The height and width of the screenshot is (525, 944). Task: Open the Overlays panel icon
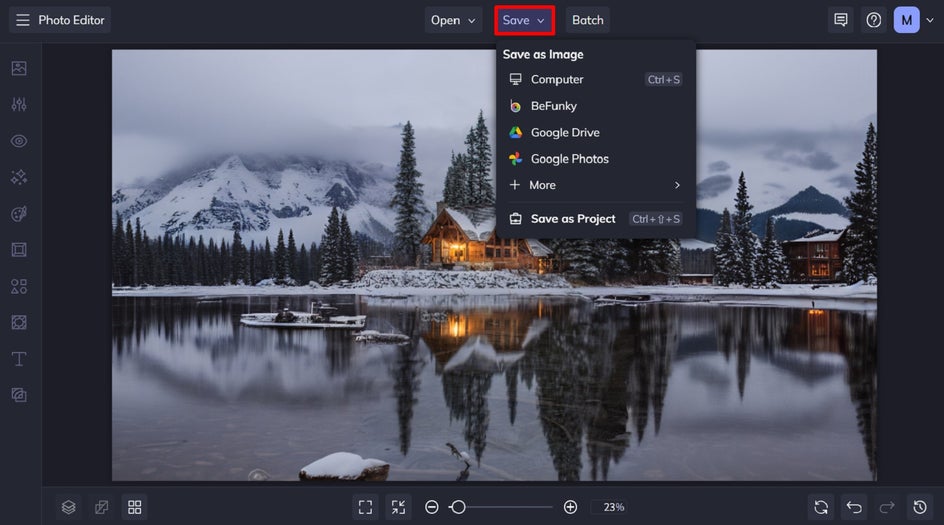[x=19, y=323]
